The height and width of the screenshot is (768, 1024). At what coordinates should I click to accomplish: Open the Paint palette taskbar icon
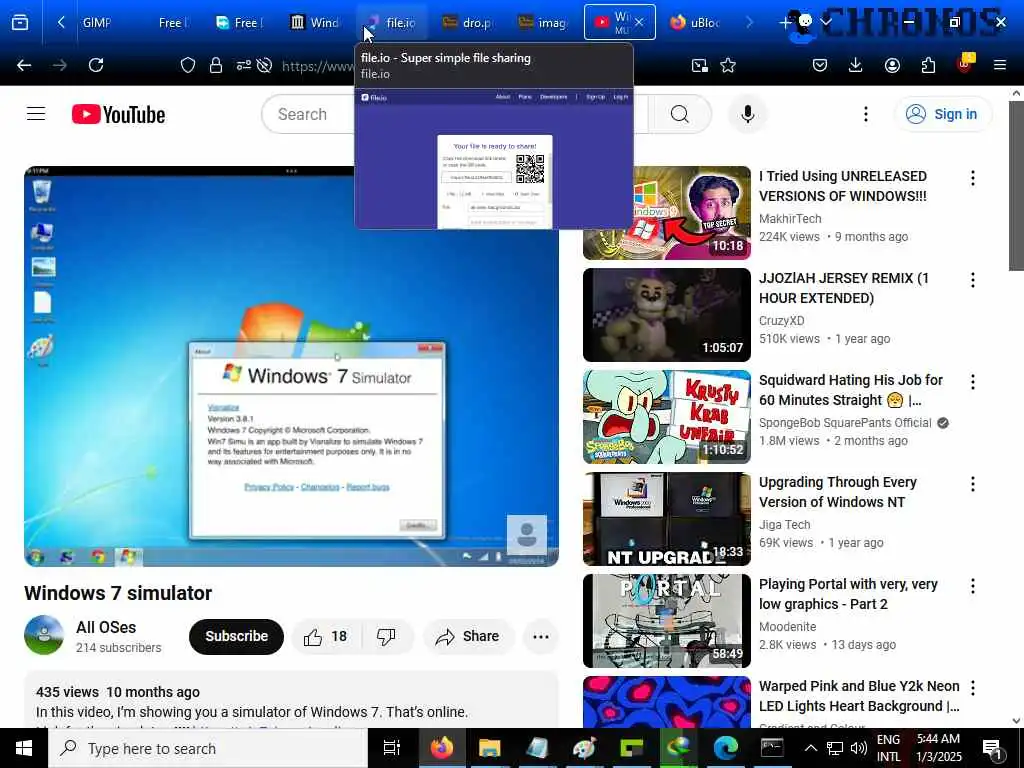click(x=584, y=748)
